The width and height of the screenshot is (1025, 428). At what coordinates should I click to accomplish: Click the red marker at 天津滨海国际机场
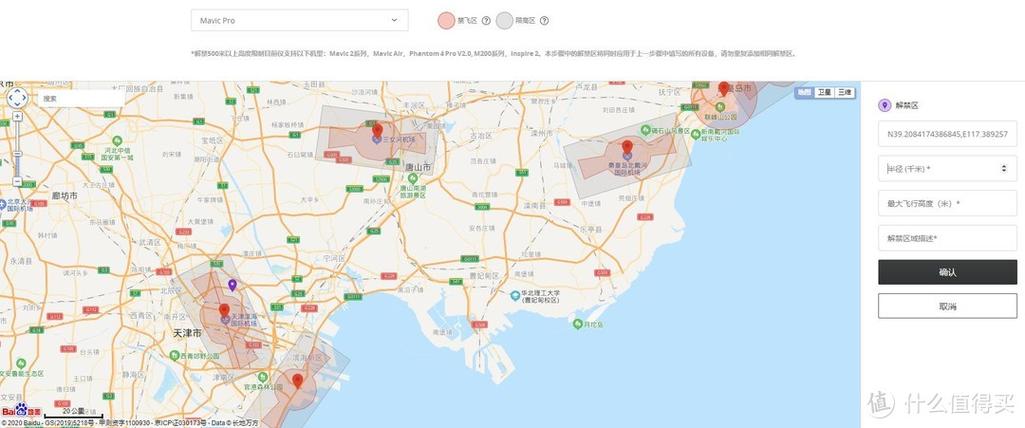pyautogui.click(x=224, y=310)
